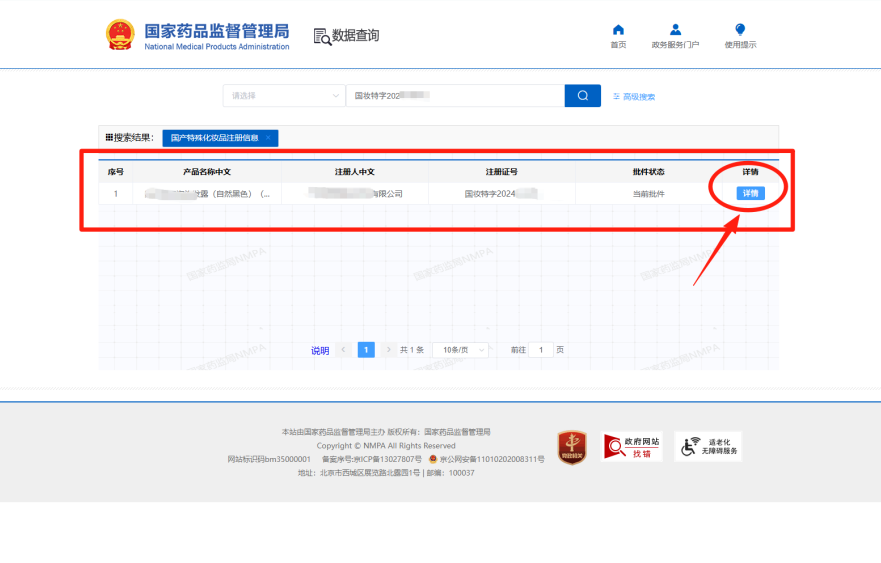Click the blue 详情 details button
The image size is (881, 563).
(750, 193)
